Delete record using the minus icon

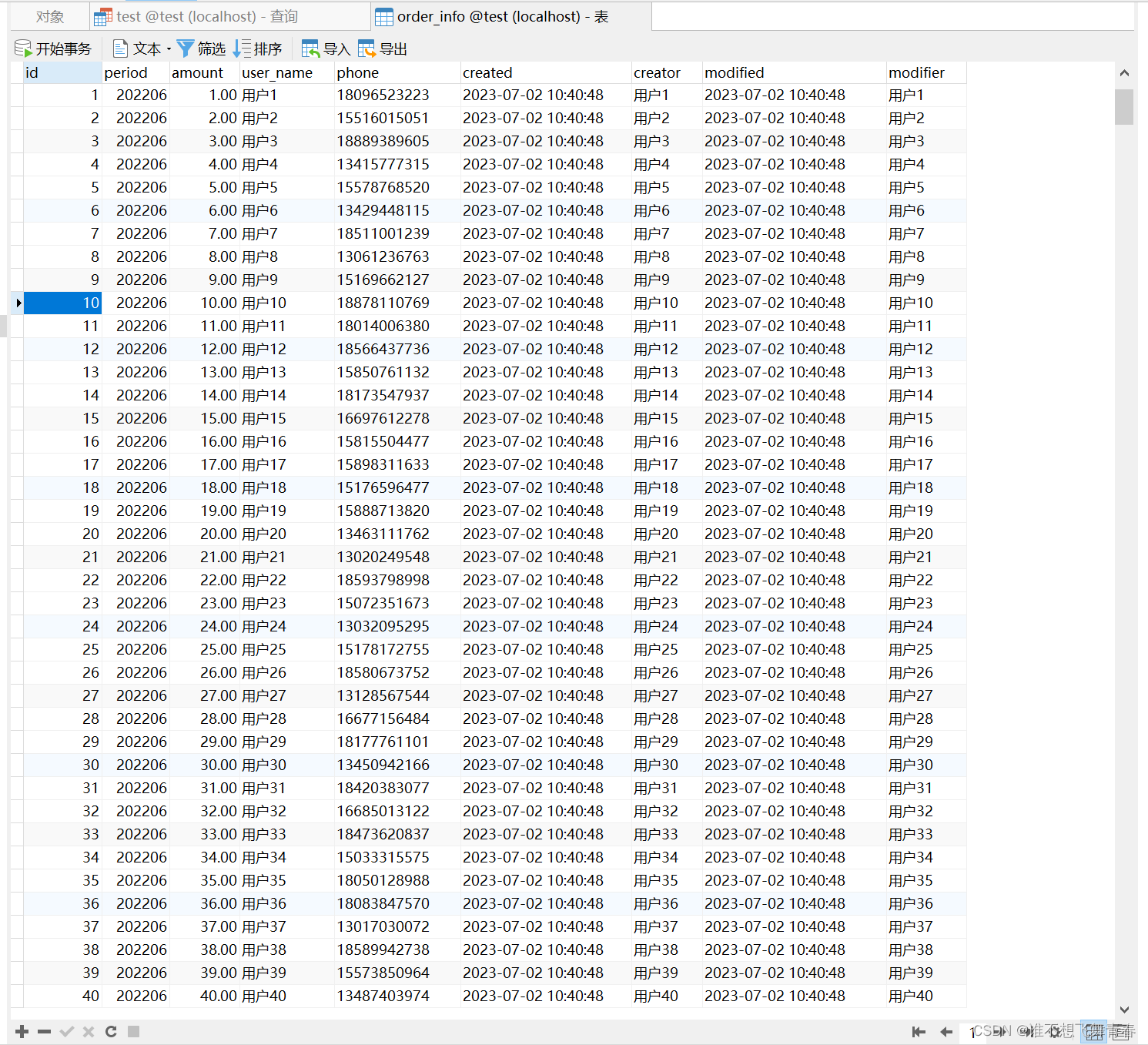click(x=44, y=1031)
